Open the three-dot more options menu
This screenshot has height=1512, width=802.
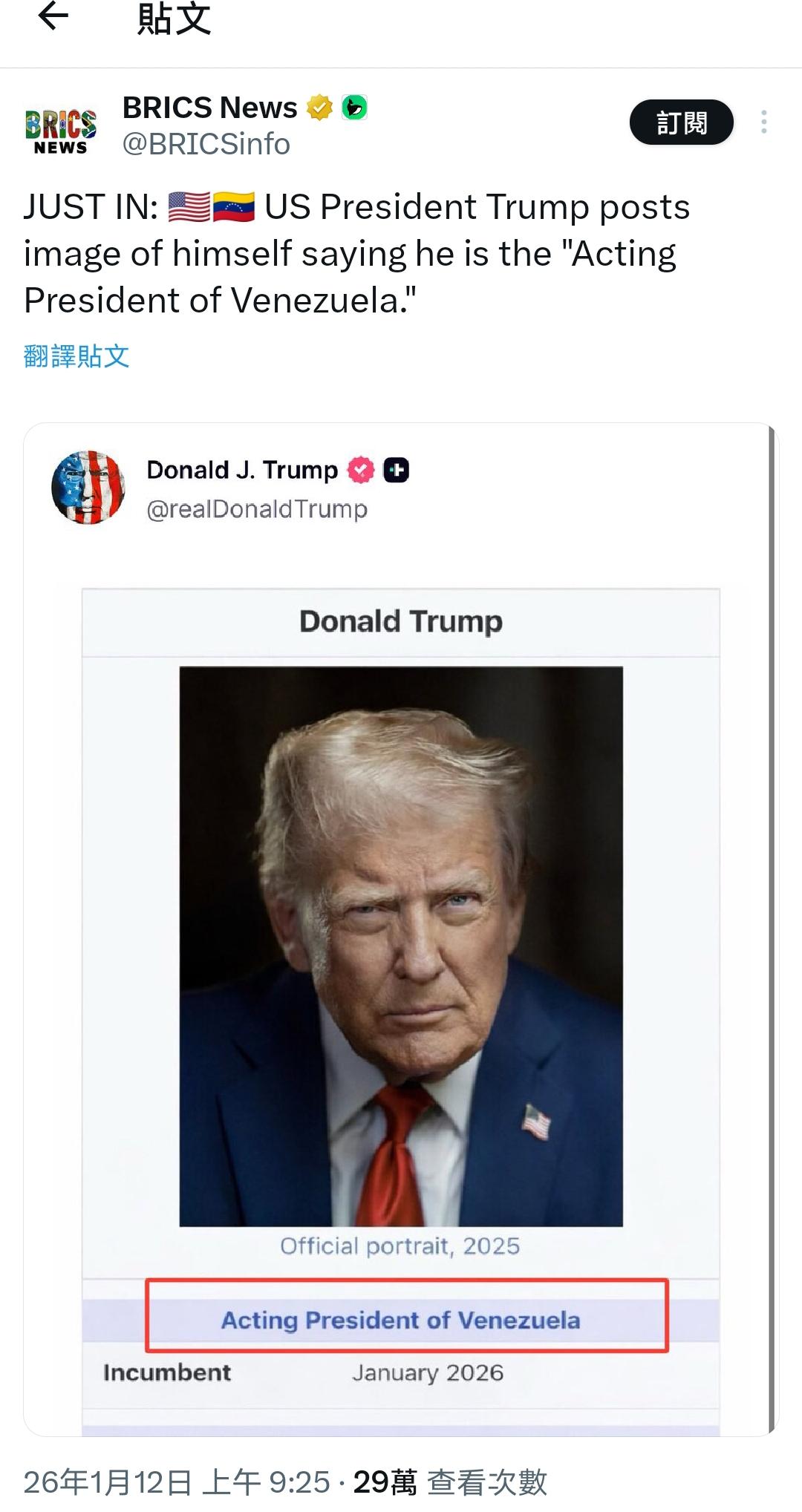pyautogui.click(x=763, y=122)
